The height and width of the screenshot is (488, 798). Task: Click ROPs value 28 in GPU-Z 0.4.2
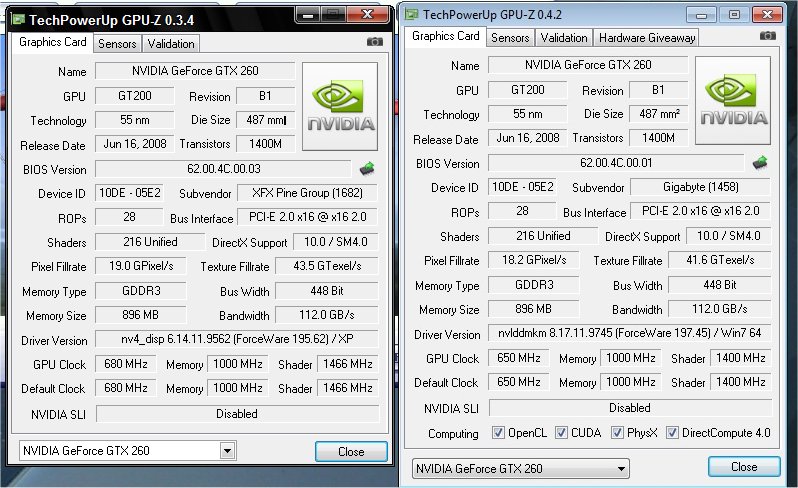(522, 211)
